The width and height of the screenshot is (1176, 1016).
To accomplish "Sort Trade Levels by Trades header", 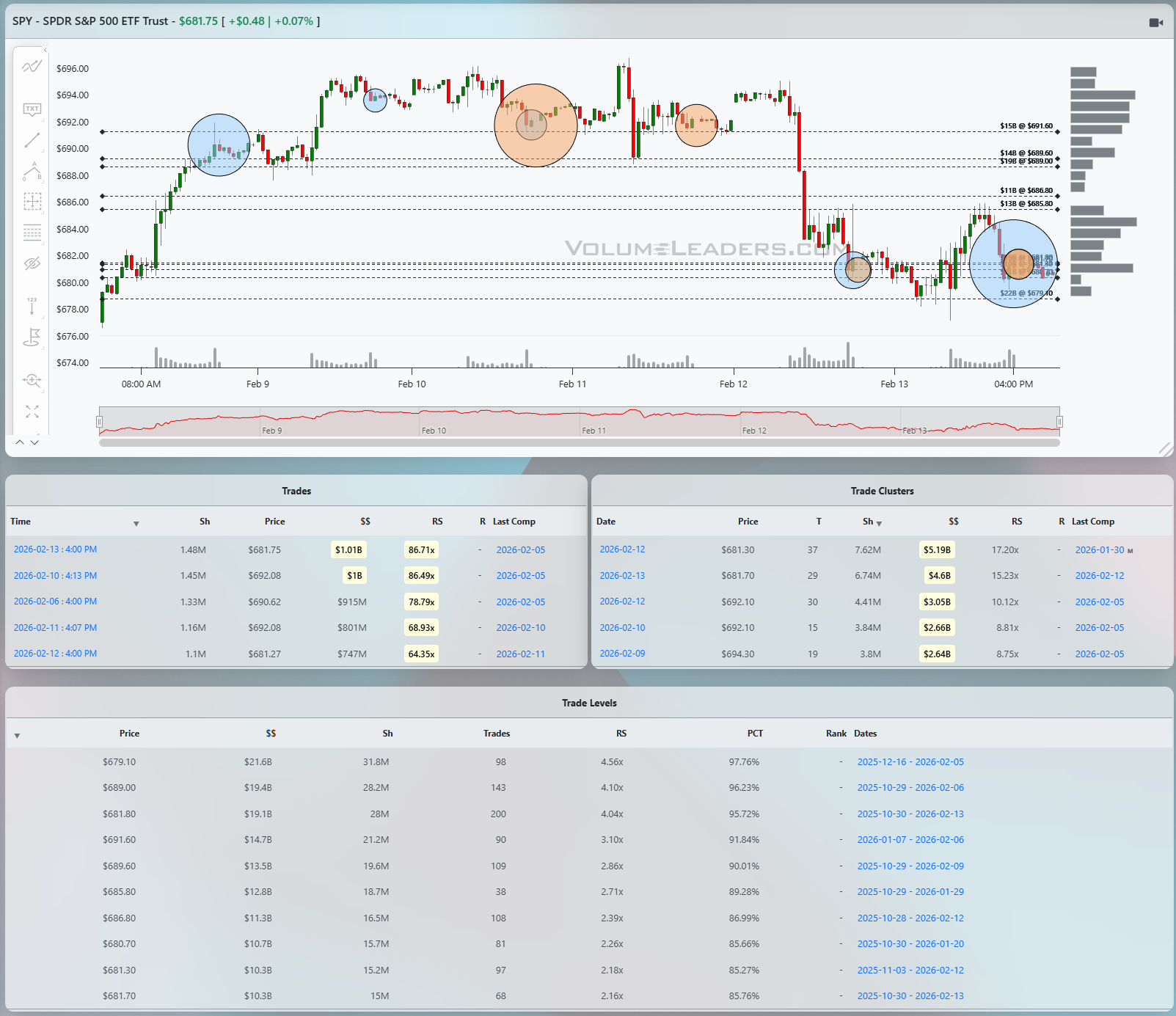I will tap(497, 734).
